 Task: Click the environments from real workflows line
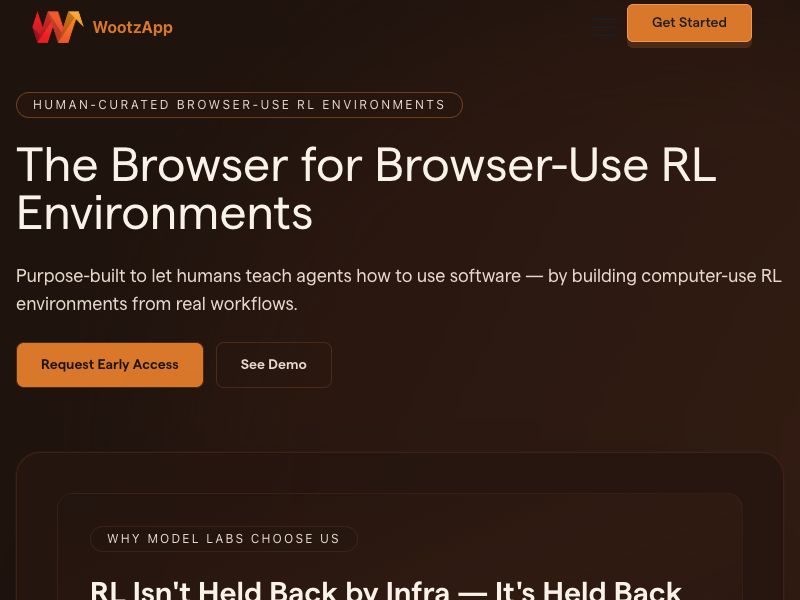coord(157,304)
